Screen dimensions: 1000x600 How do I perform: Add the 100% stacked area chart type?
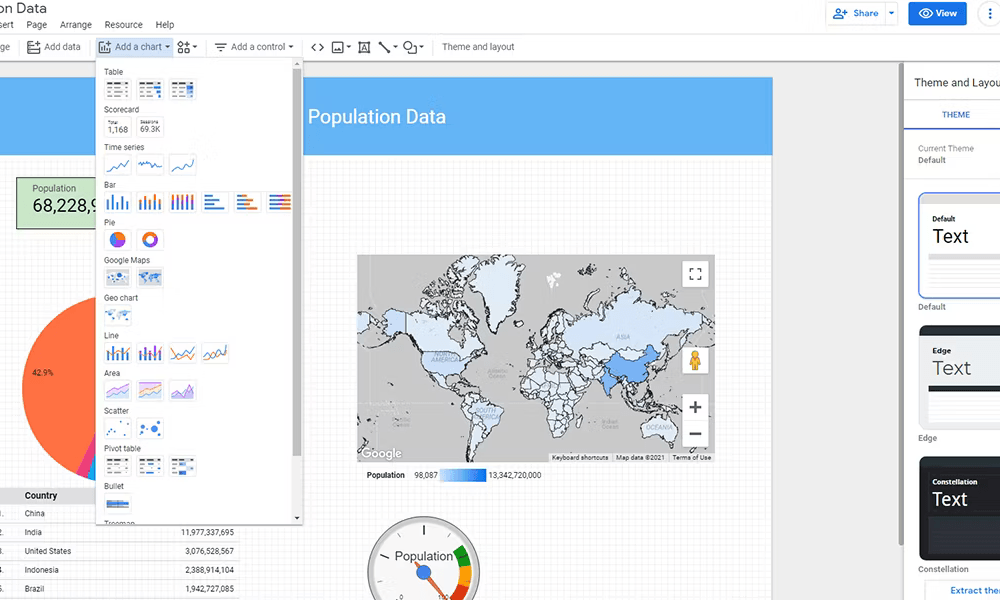pyautogui.click(x=182, y=390)
